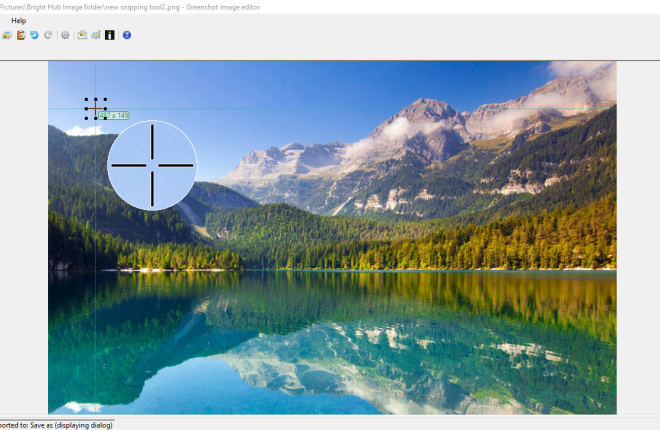The width and height of the screenshot is (660, 430).
Task: Click the second picture icon before black icon
Action: pyautogui.click(x=95, y=35)
